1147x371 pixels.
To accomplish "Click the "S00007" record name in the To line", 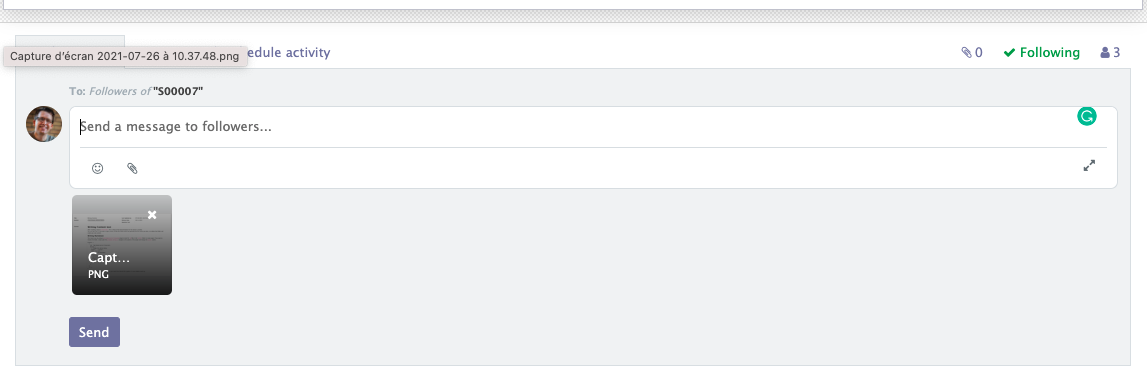I will click(178, 91).
